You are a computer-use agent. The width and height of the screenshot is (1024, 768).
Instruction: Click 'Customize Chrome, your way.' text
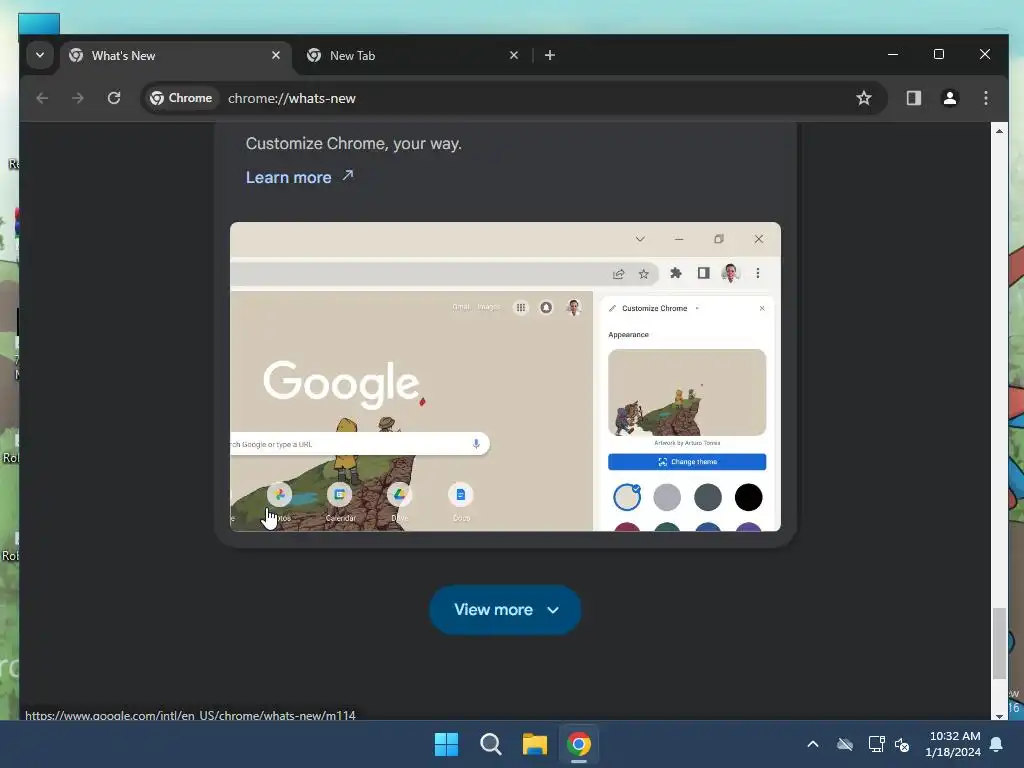point(353,144)
